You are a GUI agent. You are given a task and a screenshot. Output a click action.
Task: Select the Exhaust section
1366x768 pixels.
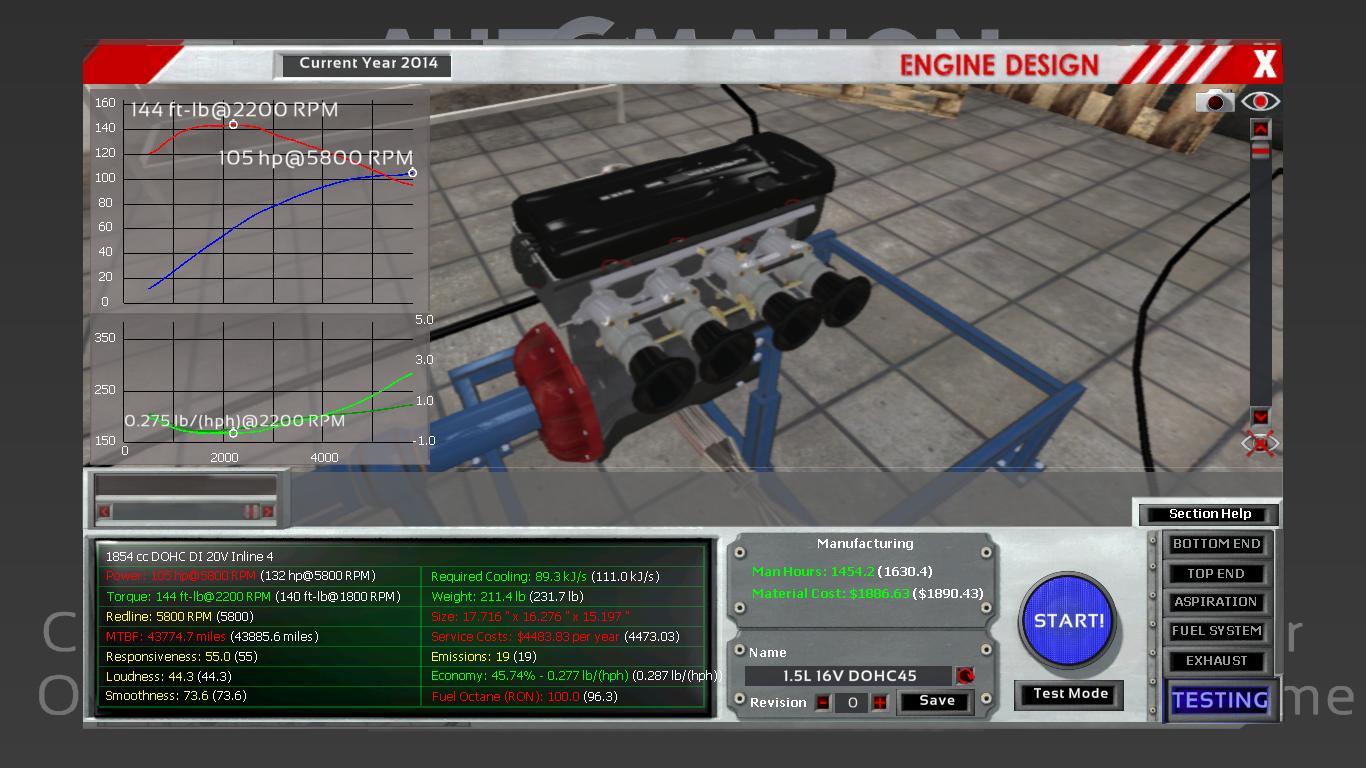click(1216, 661)
